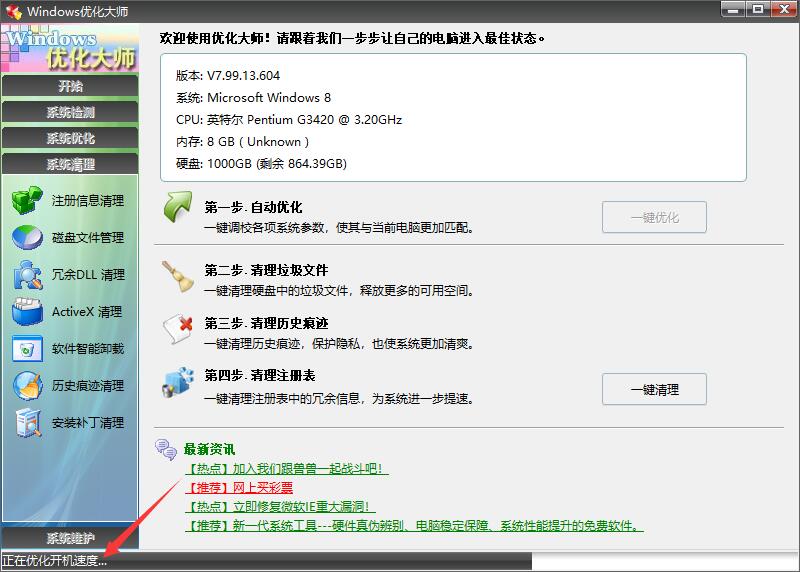The width and height of the screenshot is (800, 572).
Task: Click the 第三步.清理历史痕迹 heading
Action: point(266,323)
